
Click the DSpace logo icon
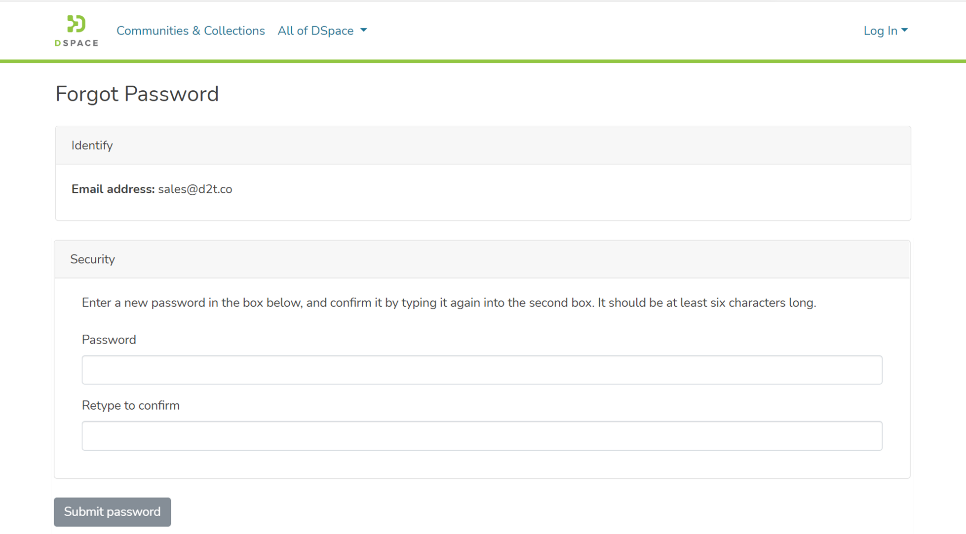[76, 24]
